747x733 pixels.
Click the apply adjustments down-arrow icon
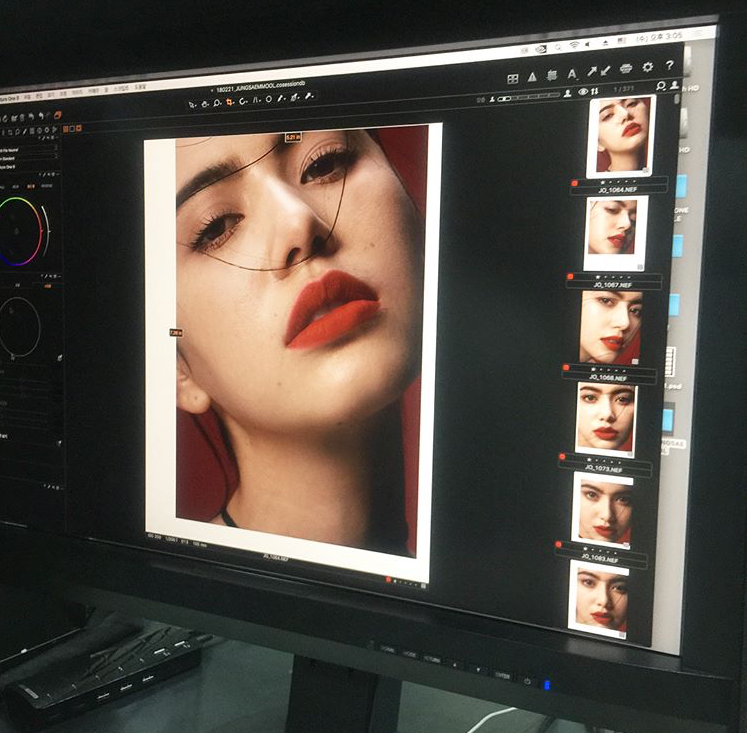(x=606, y=71)
